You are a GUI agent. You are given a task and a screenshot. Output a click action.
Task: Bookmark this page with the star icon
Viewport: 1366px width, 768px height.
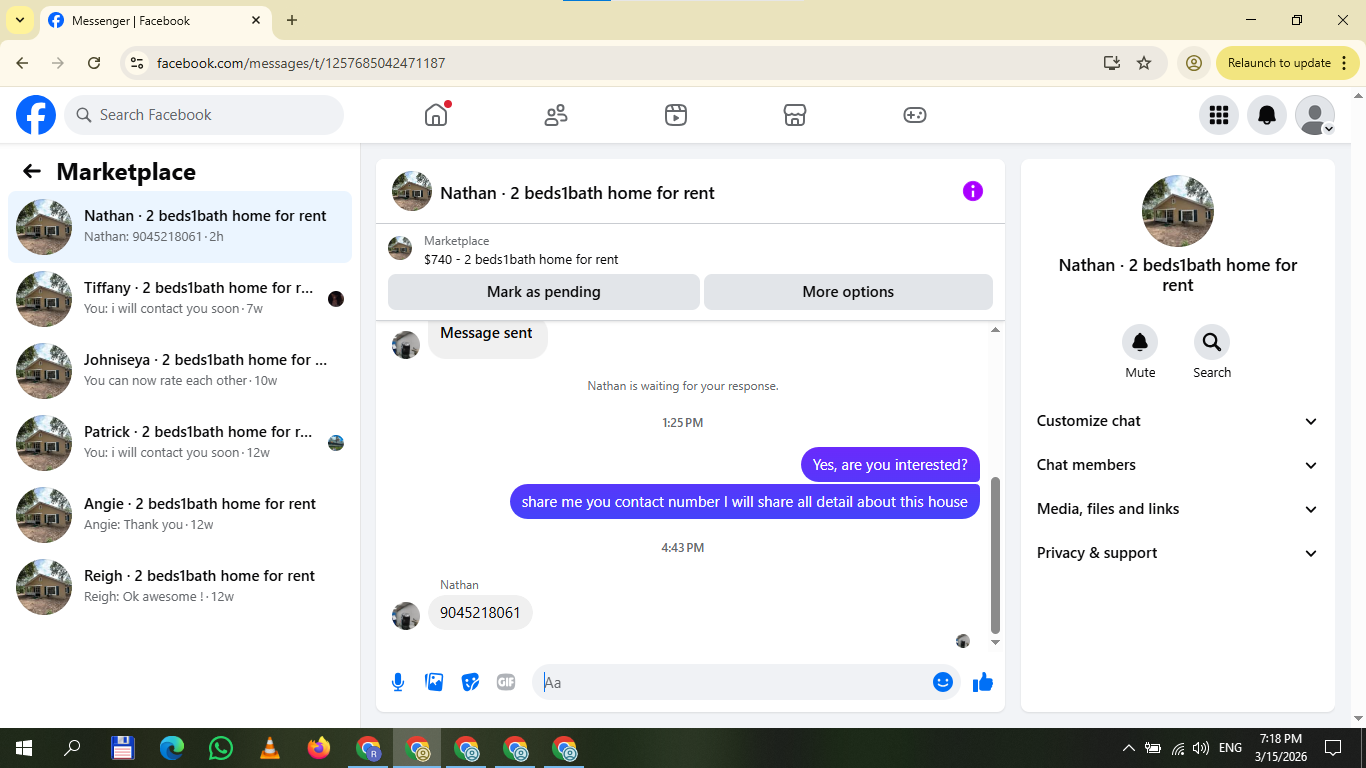[x=1144, y=63]
